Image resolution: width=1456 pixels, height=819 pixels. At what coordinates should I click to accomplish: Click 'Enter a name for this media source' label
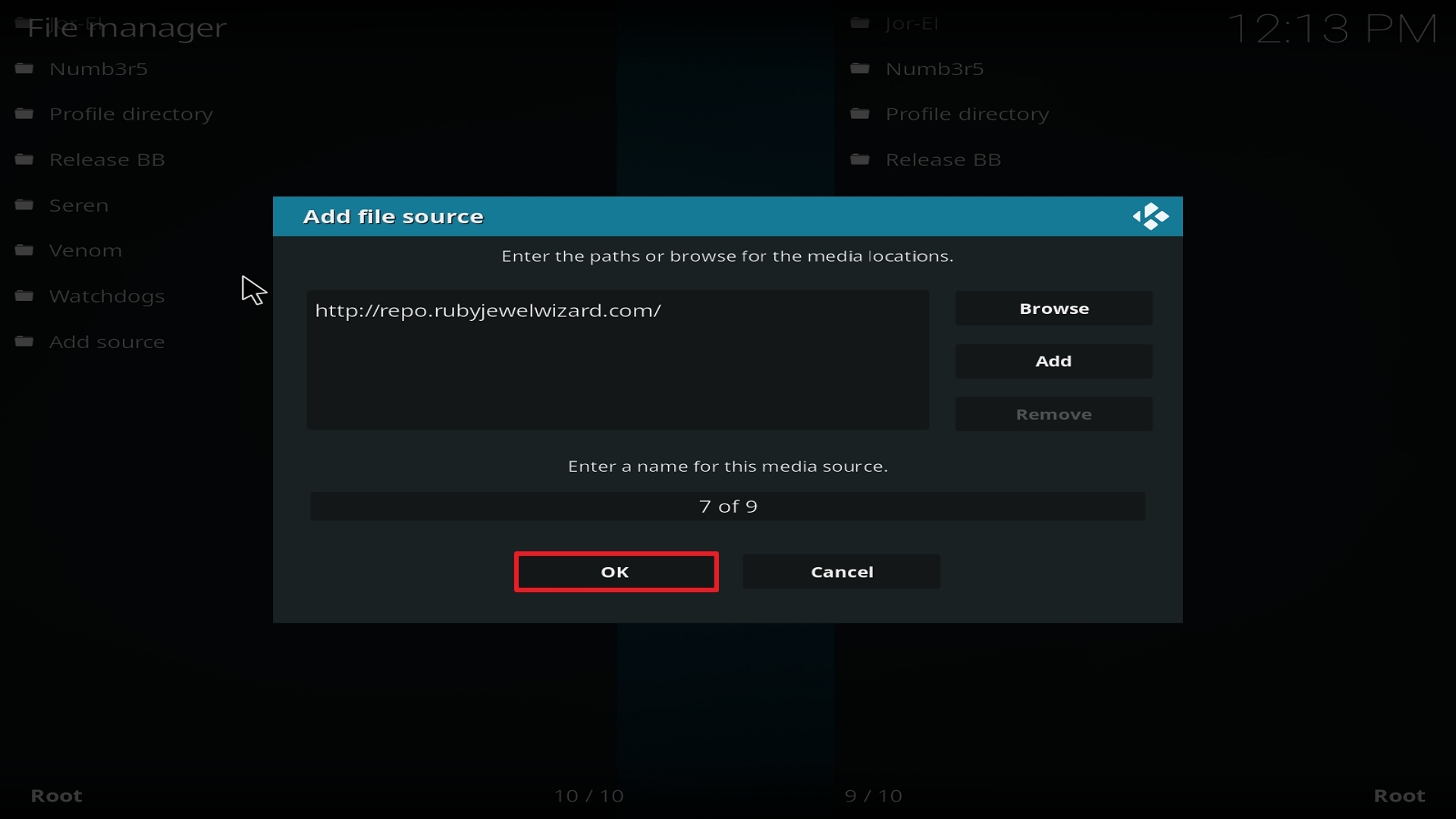728,466
